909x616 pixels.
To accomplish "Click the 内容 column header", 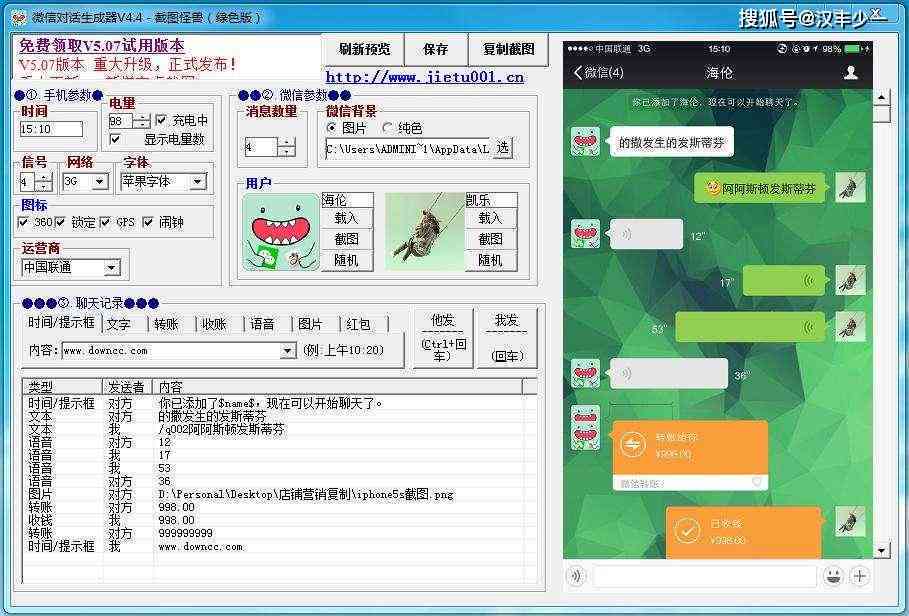I will (x=337, y=387).
